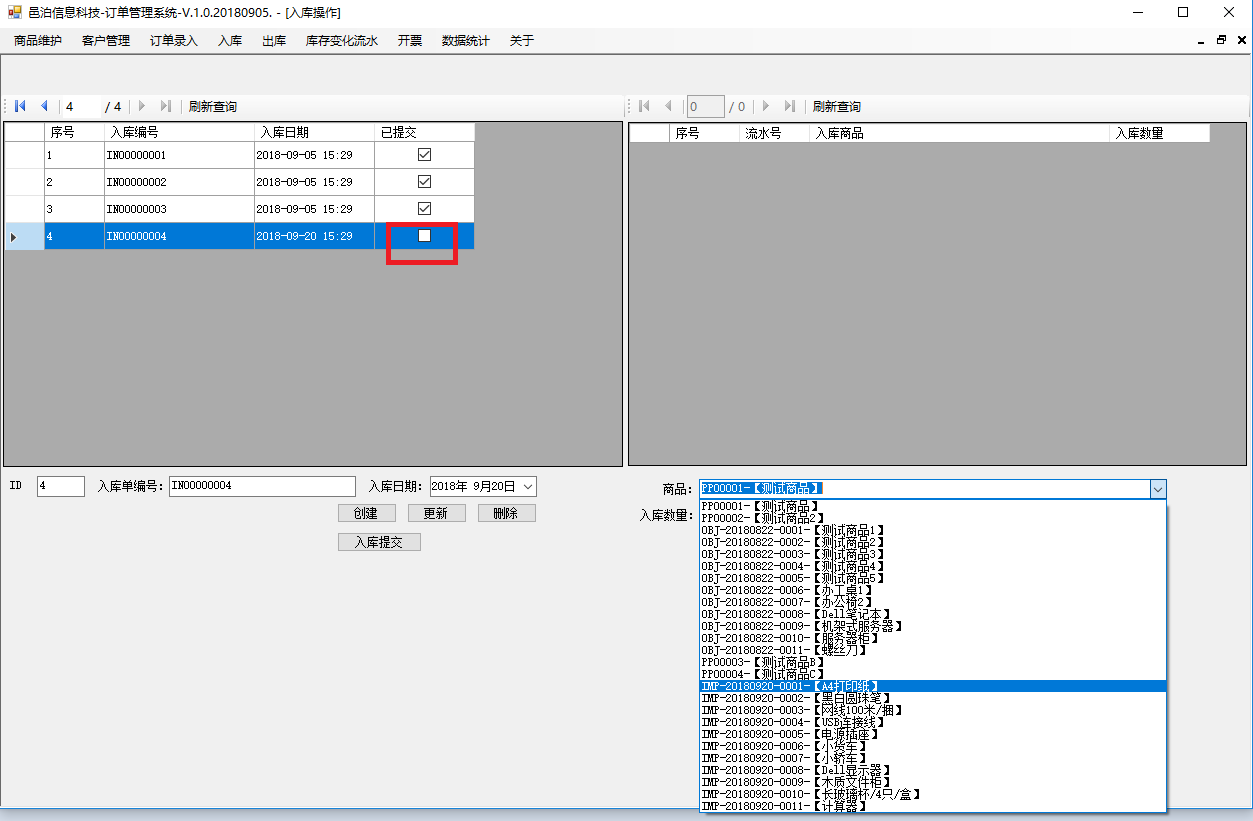Image resolution: width=1253 pixels, height=821 pixels.
Task: Toggle 已提交 checkbox for IN00000003
Action: pos(424,209)
